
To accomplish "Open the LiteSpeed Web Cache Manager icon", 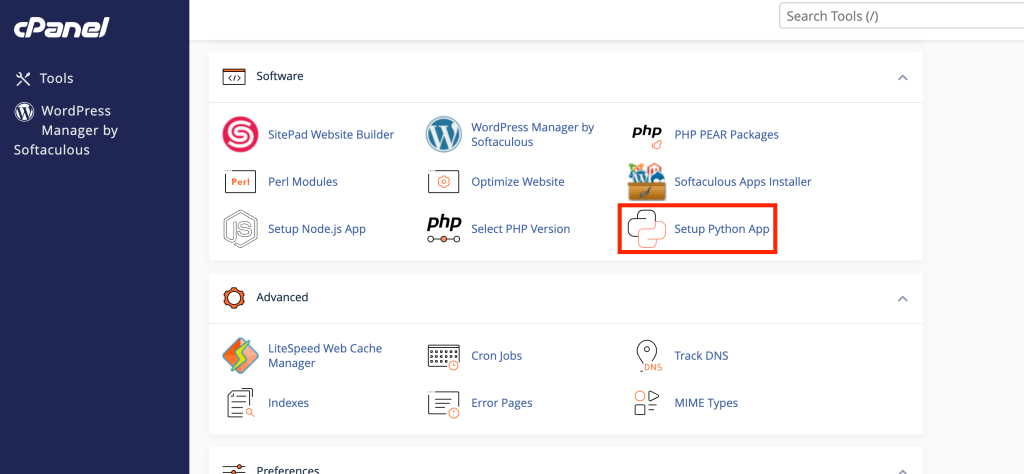I will pyautogui.click(x=240, y=356).
